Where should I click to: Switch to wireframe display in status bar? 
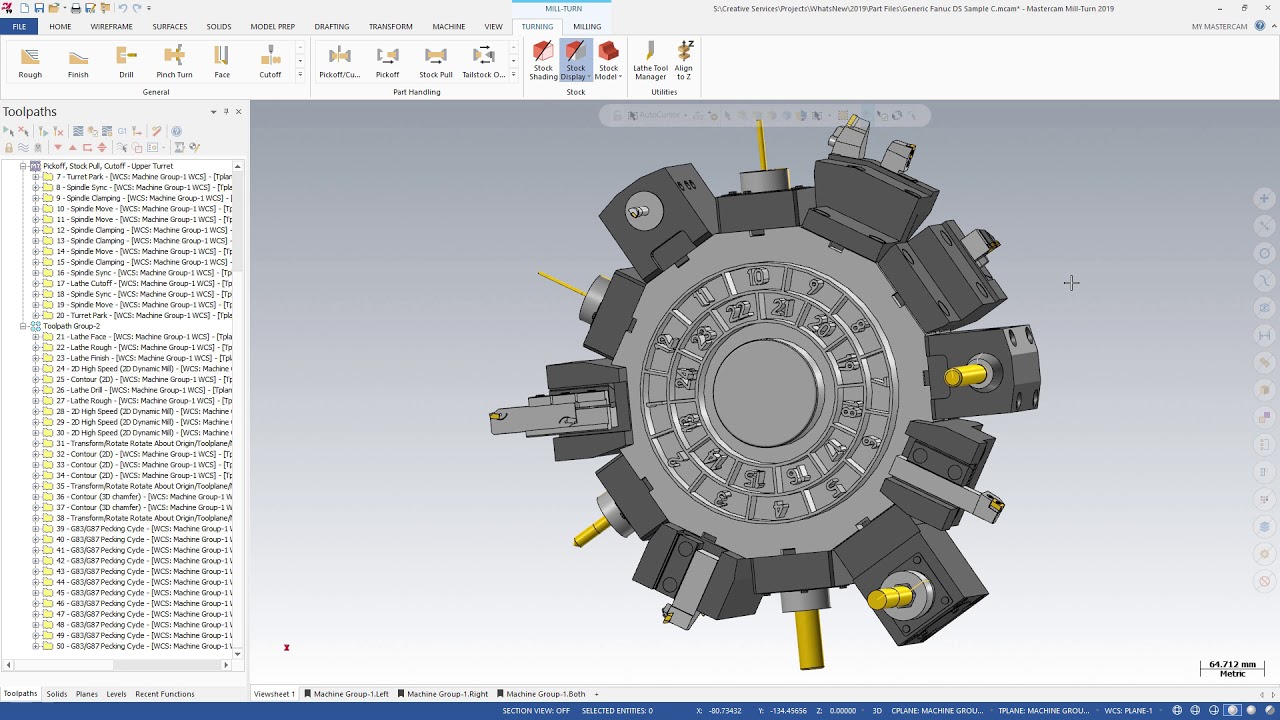click(x=1177, y=710)
